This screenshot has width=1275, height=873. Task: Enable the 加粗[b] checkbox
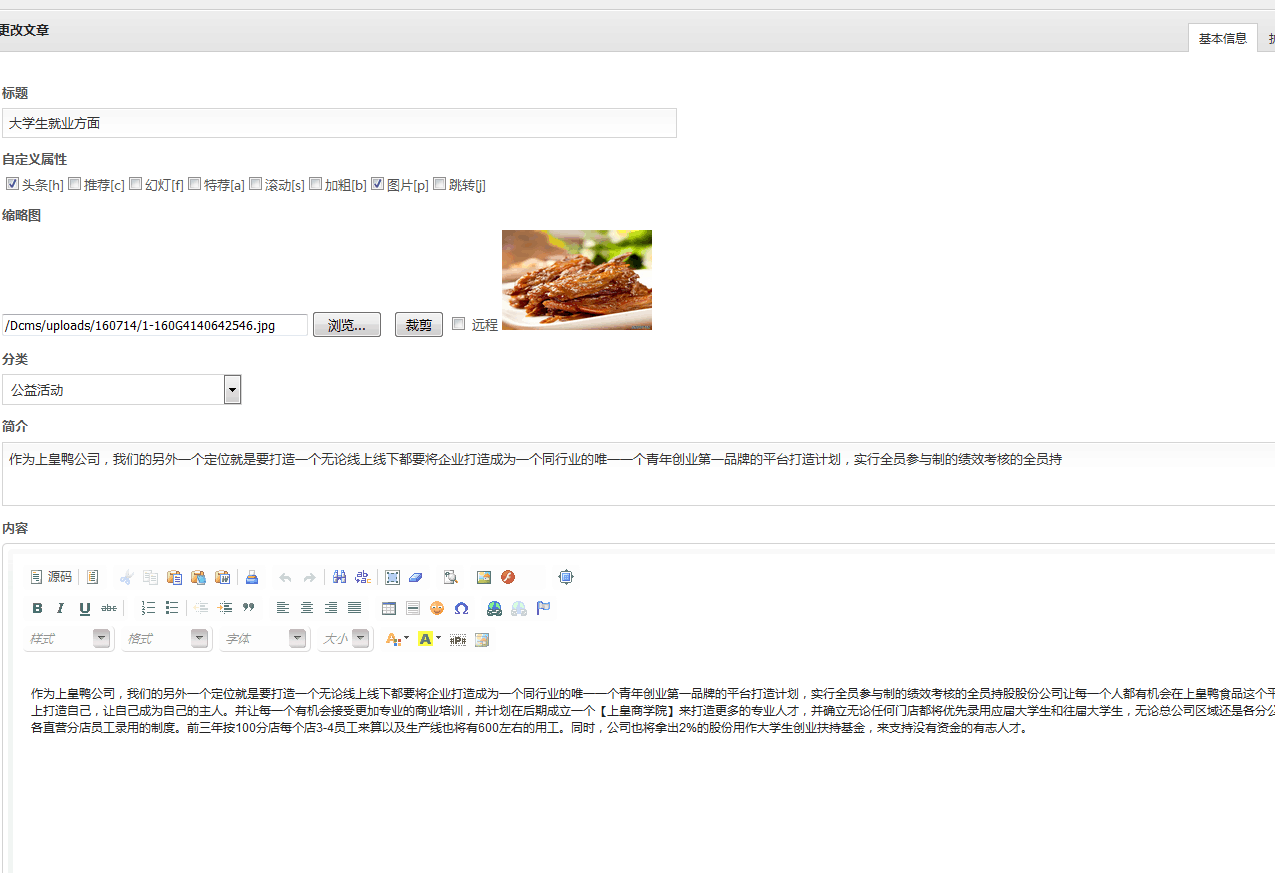pyautogui.click(x=315, y=184)
